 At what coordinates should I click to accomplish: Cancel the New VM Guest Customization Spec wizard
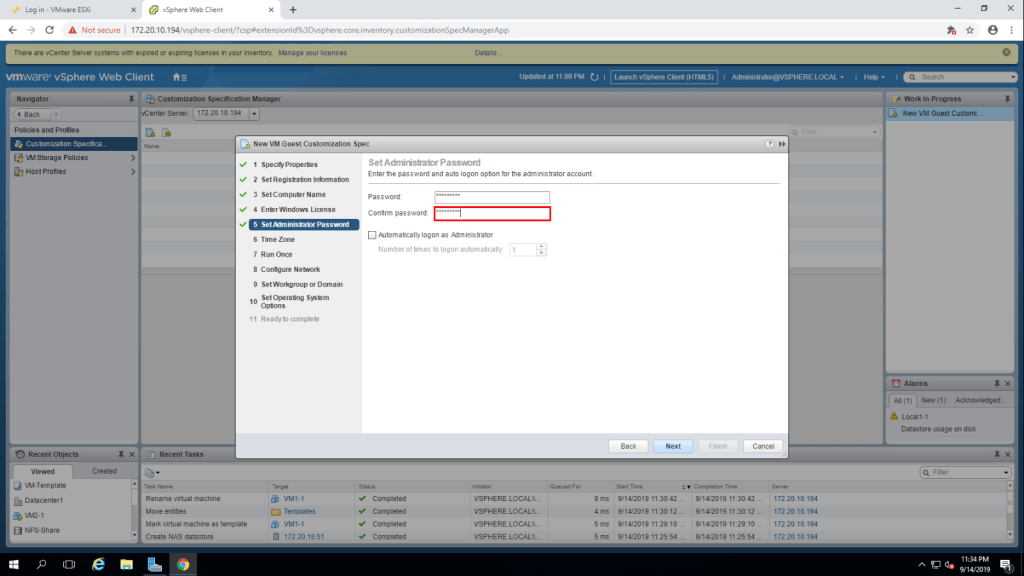tap(763, 446)
